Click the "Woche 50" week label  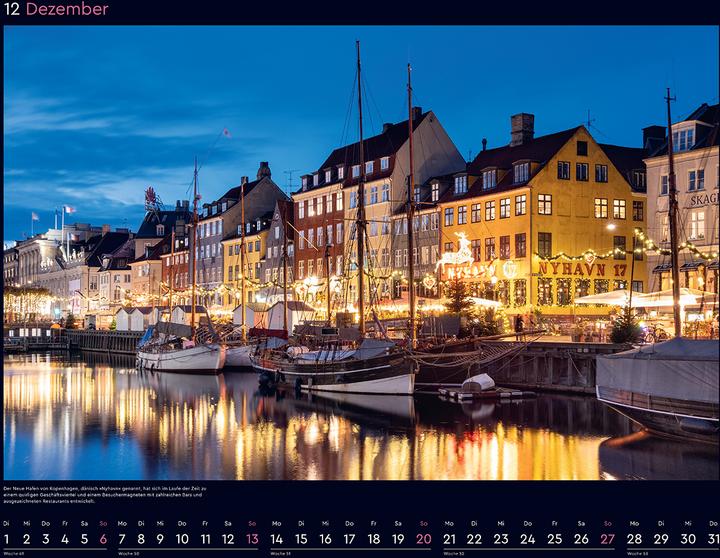click(128, 553)
